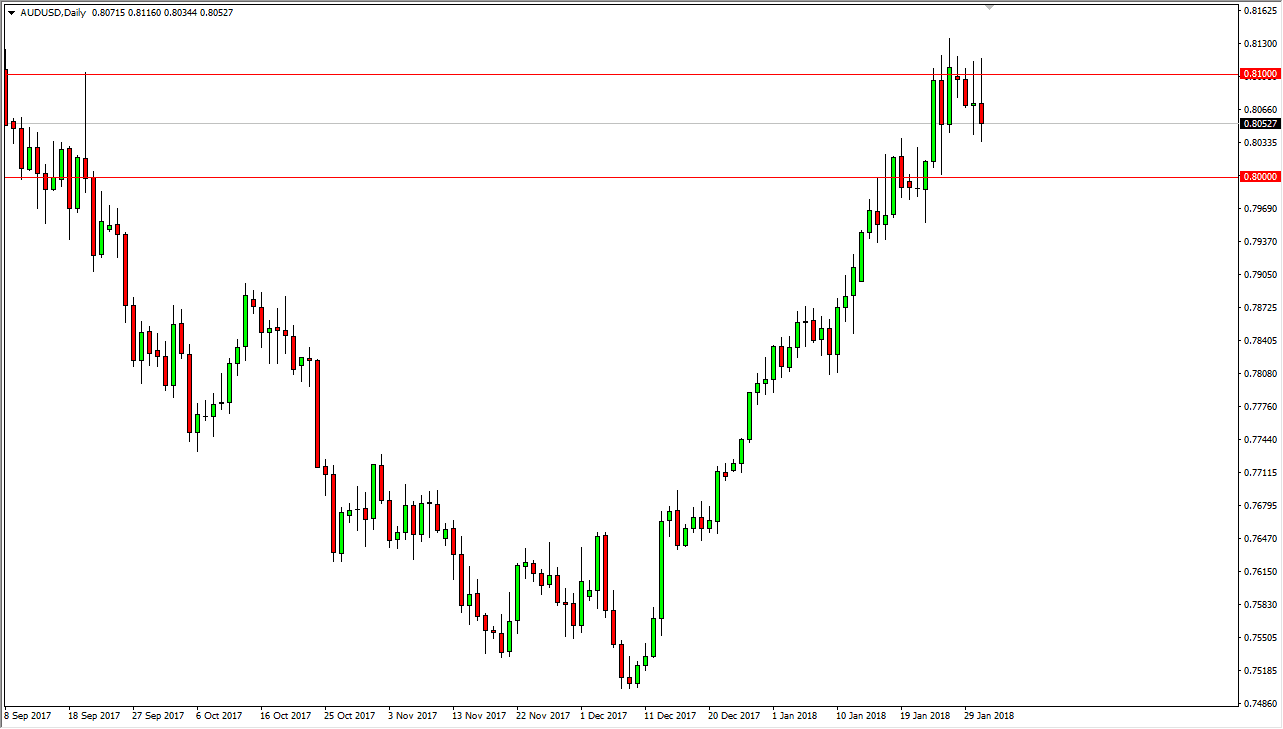Click the 8 Sep 2017 date label
This screenshot has height=729, width=1283.
pyautogui.click(x=27, y=716)
